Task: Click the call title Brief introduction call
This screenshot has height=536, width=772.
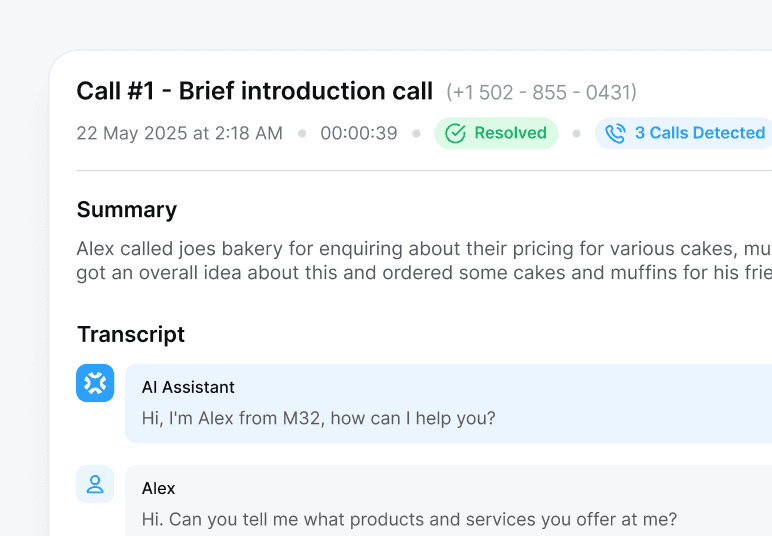Action: (255, 92)
